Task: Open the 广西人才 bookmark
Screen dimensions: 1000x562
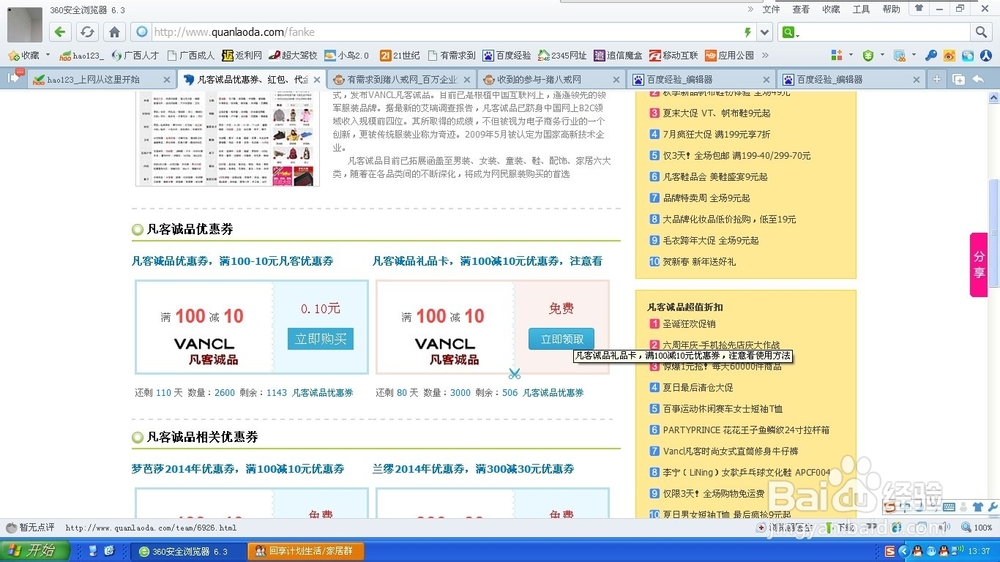Action: 135,55
